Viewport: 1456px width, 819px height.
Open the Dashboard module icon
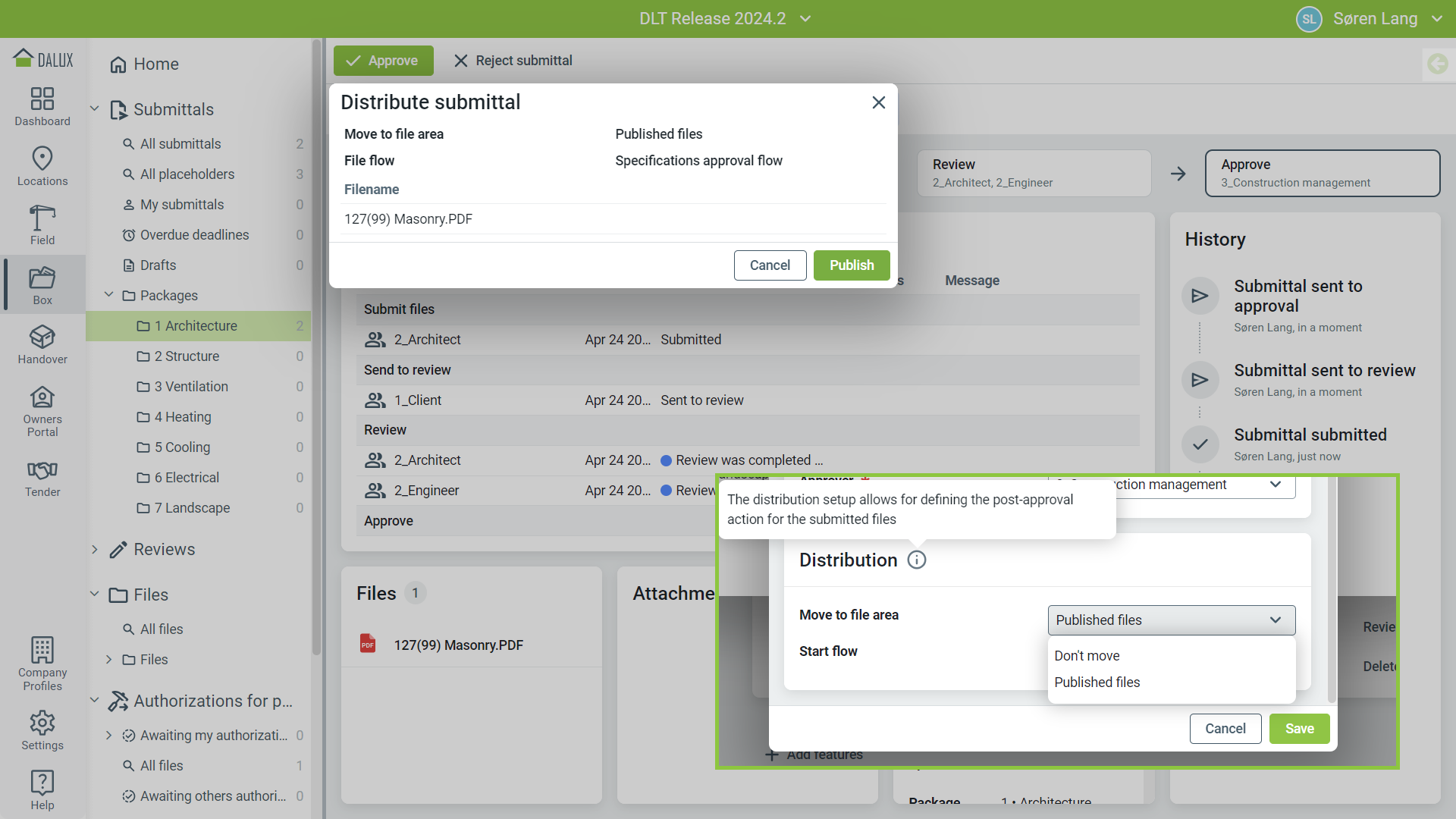coord(42,106)
